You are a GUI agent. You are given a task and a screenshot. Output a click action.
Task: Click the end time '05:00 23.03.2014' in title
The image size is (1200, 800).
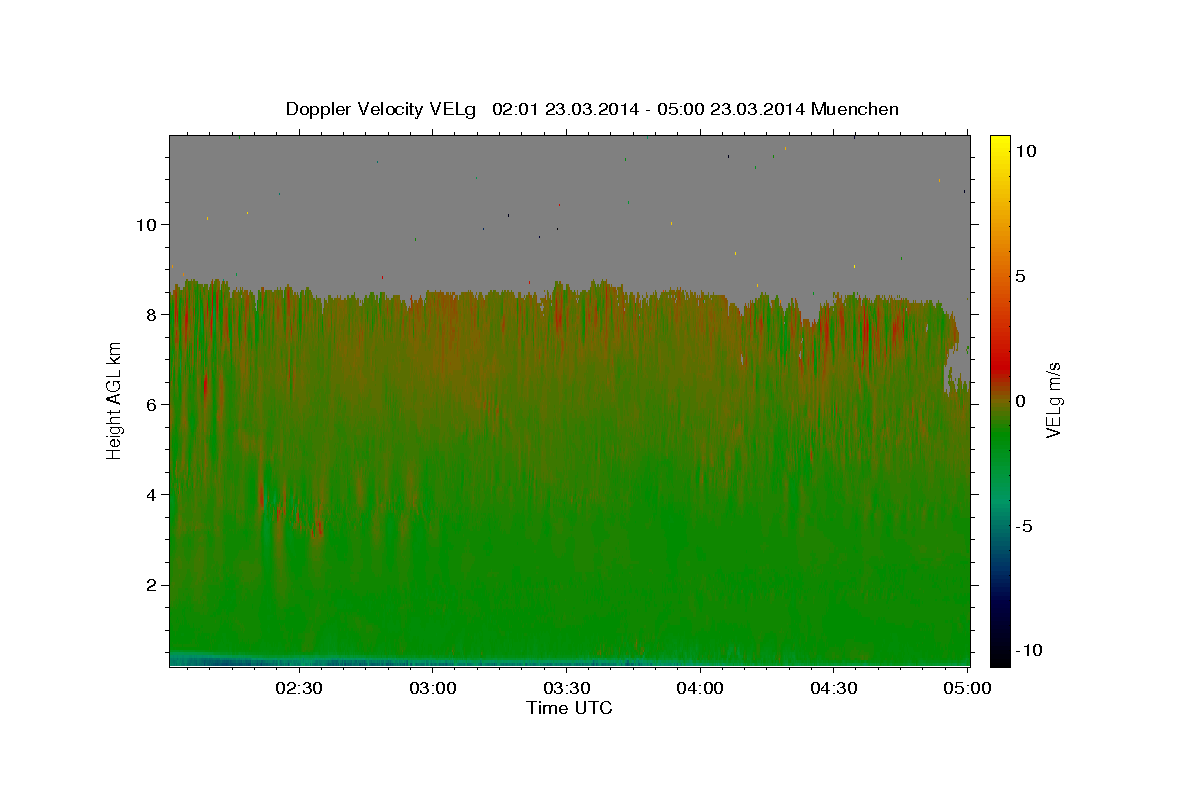coord(730,109)
